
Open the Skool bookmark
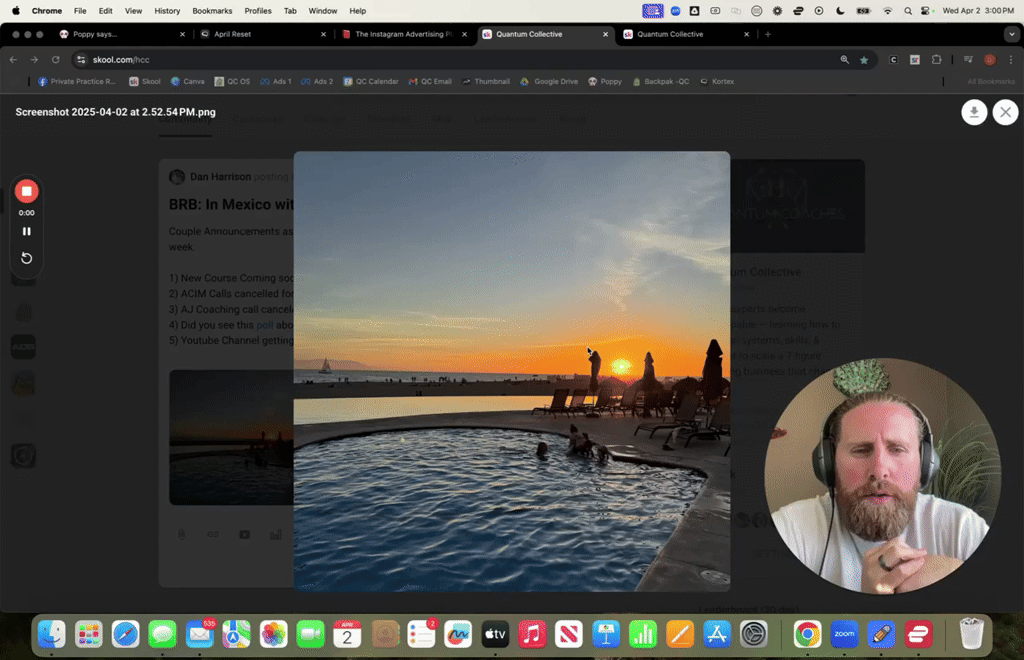coord(145,82)
